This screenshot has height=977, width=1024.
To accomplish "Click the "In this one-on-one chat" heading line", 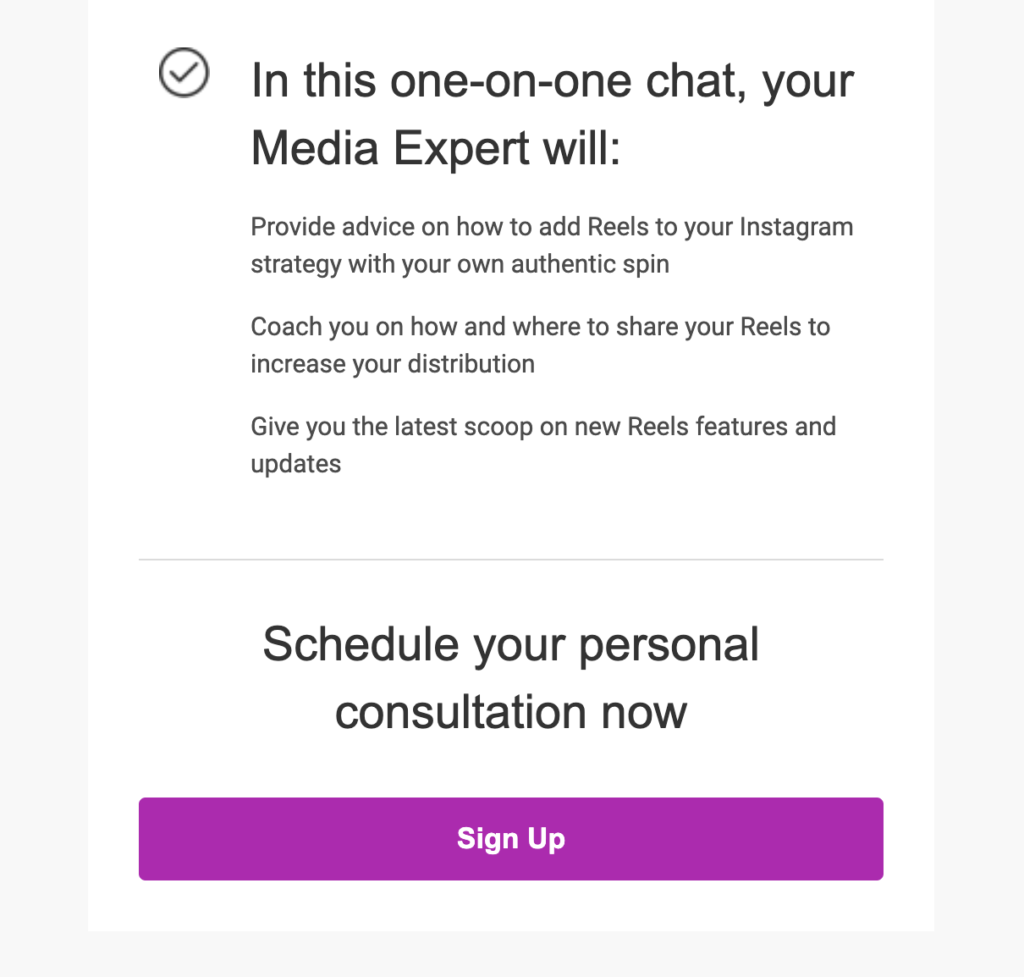I will (x=552, y=82).
